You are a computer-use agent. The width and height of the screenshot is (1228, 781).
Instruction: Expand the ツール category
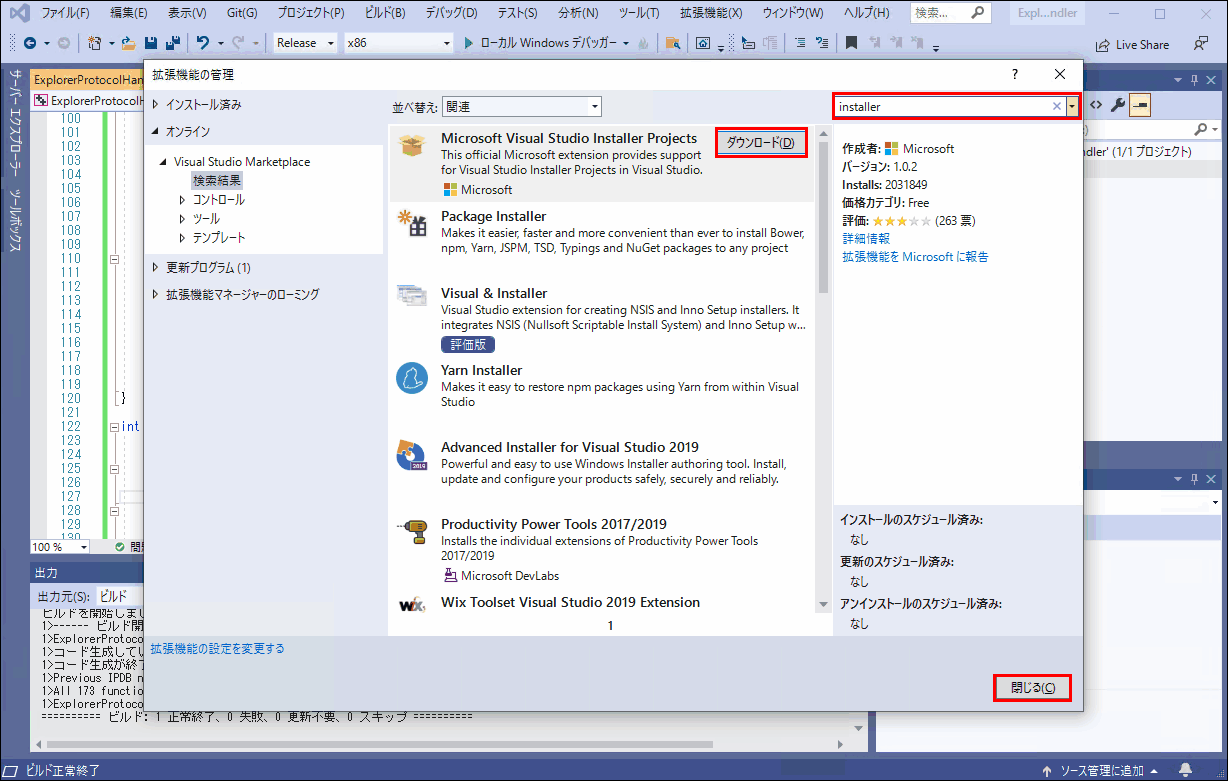(x=182, y=219)
